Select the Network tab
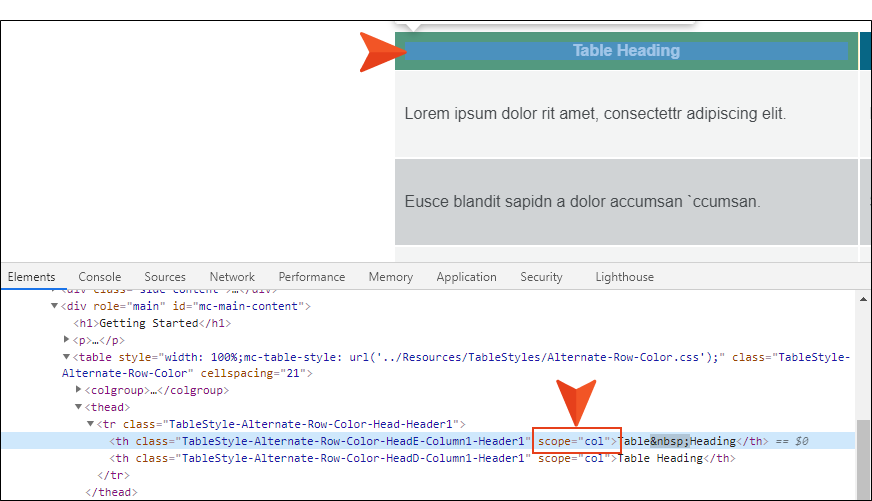The width and height of the screenshot is (872, 501). (x=232, y=277)
